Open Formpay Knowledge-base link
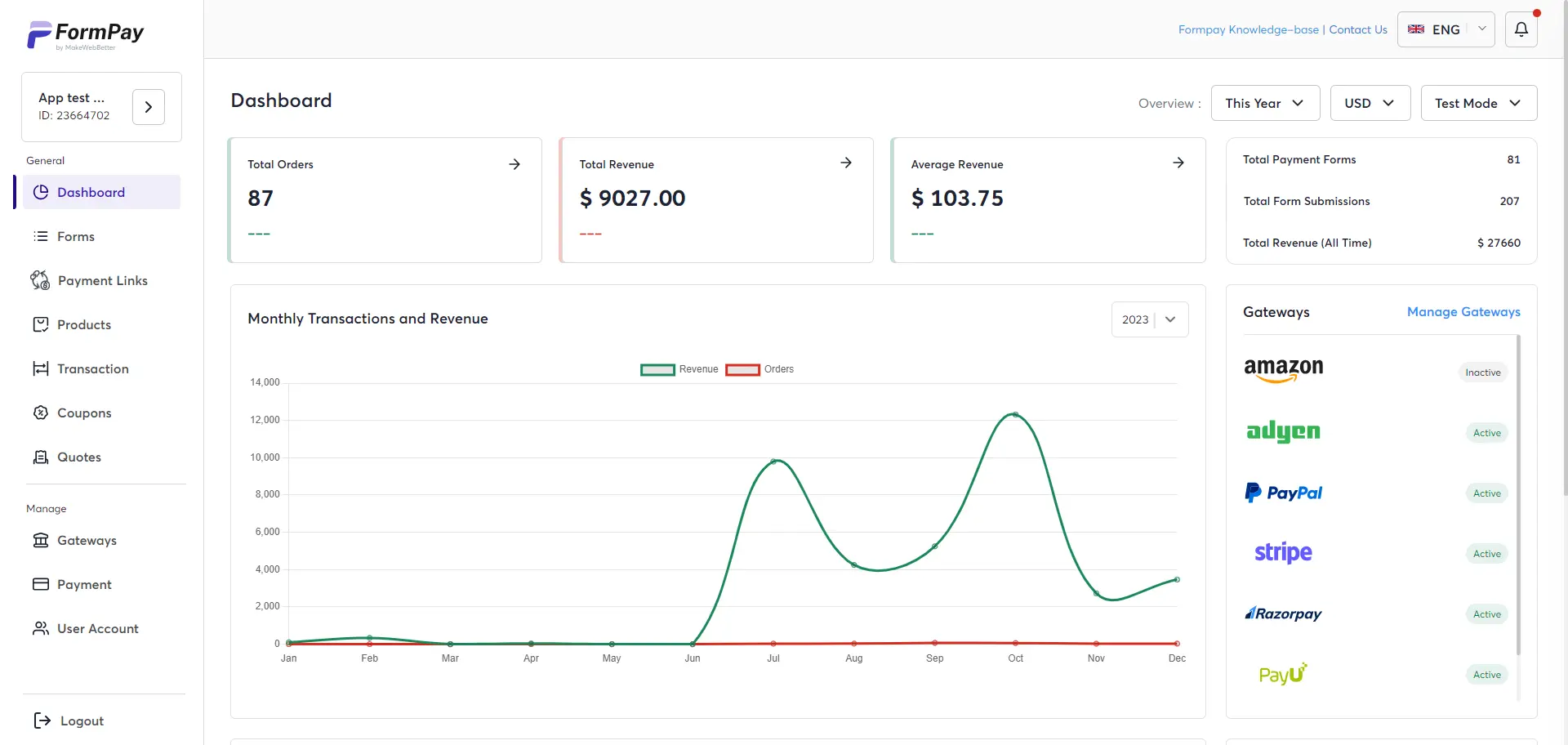Screen dimensions: 1568x745 [x=1248, y=29]
